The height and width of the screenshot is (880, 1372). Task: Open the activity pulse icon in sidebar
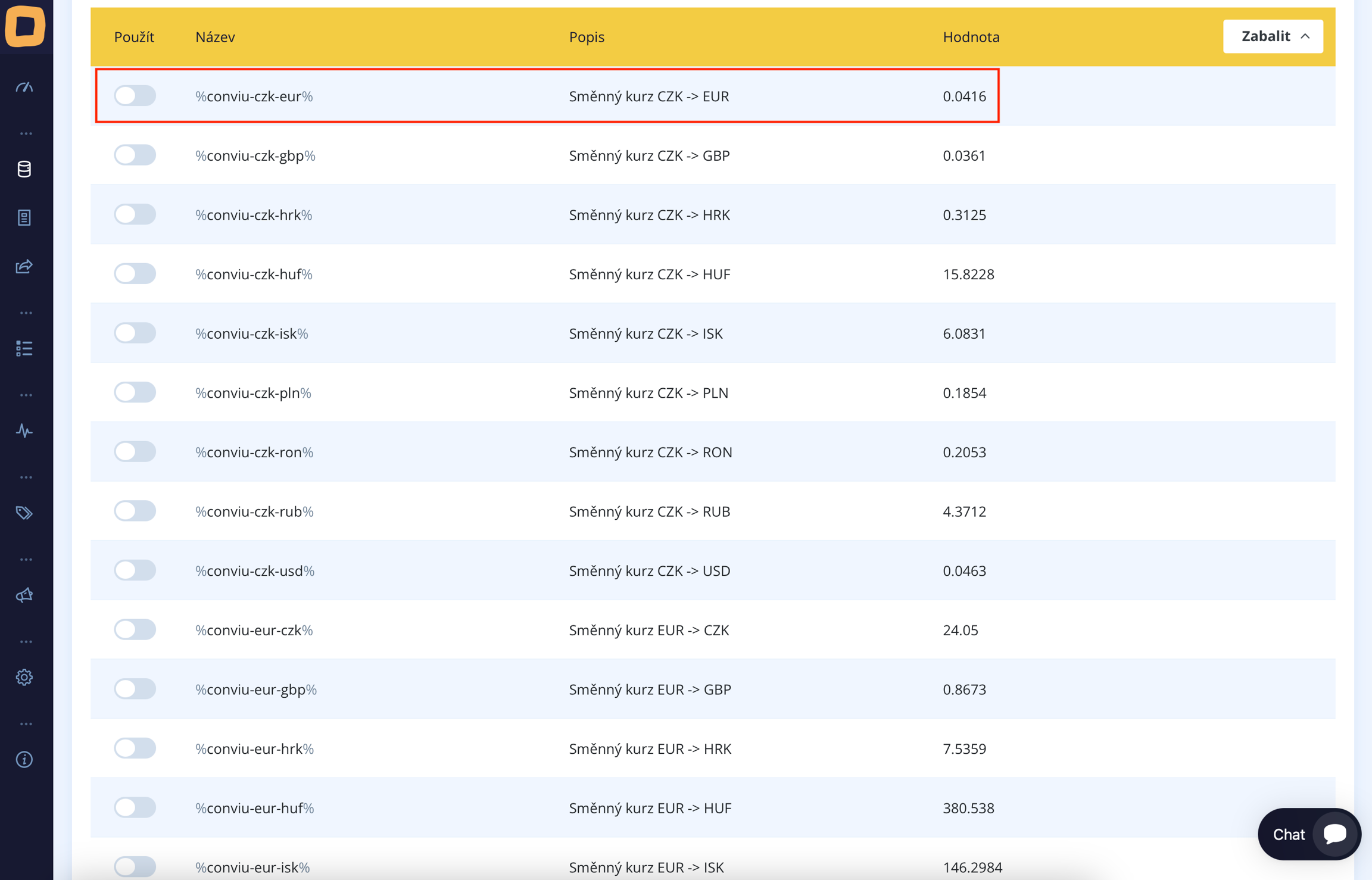point(24,430)
